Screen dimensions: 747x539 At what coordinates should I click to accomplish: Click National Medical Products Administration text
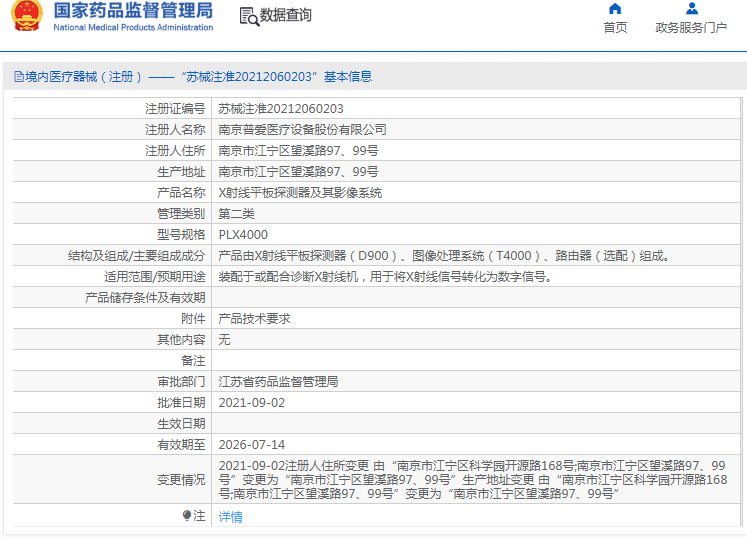click(x=133, y=28)
